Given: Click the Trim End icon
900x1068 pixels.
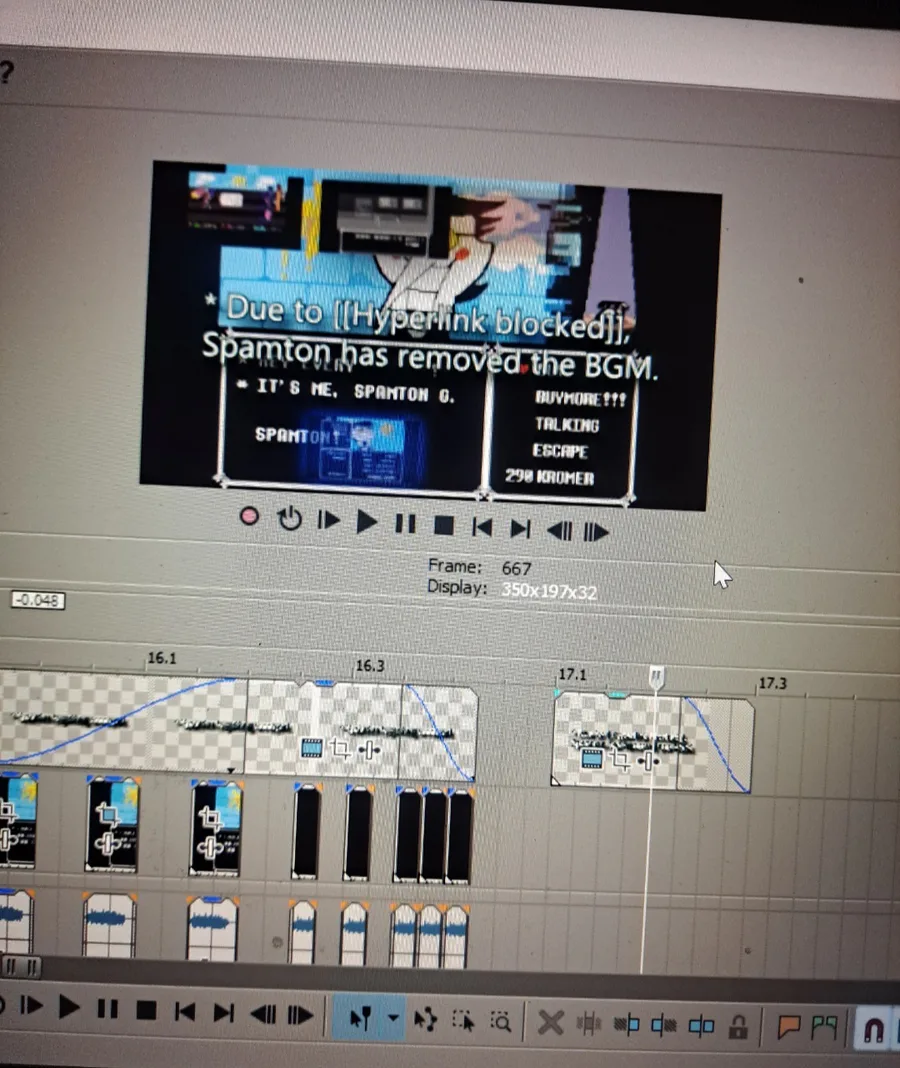Looking at the screenshot, I should [x=664, y=1024].
